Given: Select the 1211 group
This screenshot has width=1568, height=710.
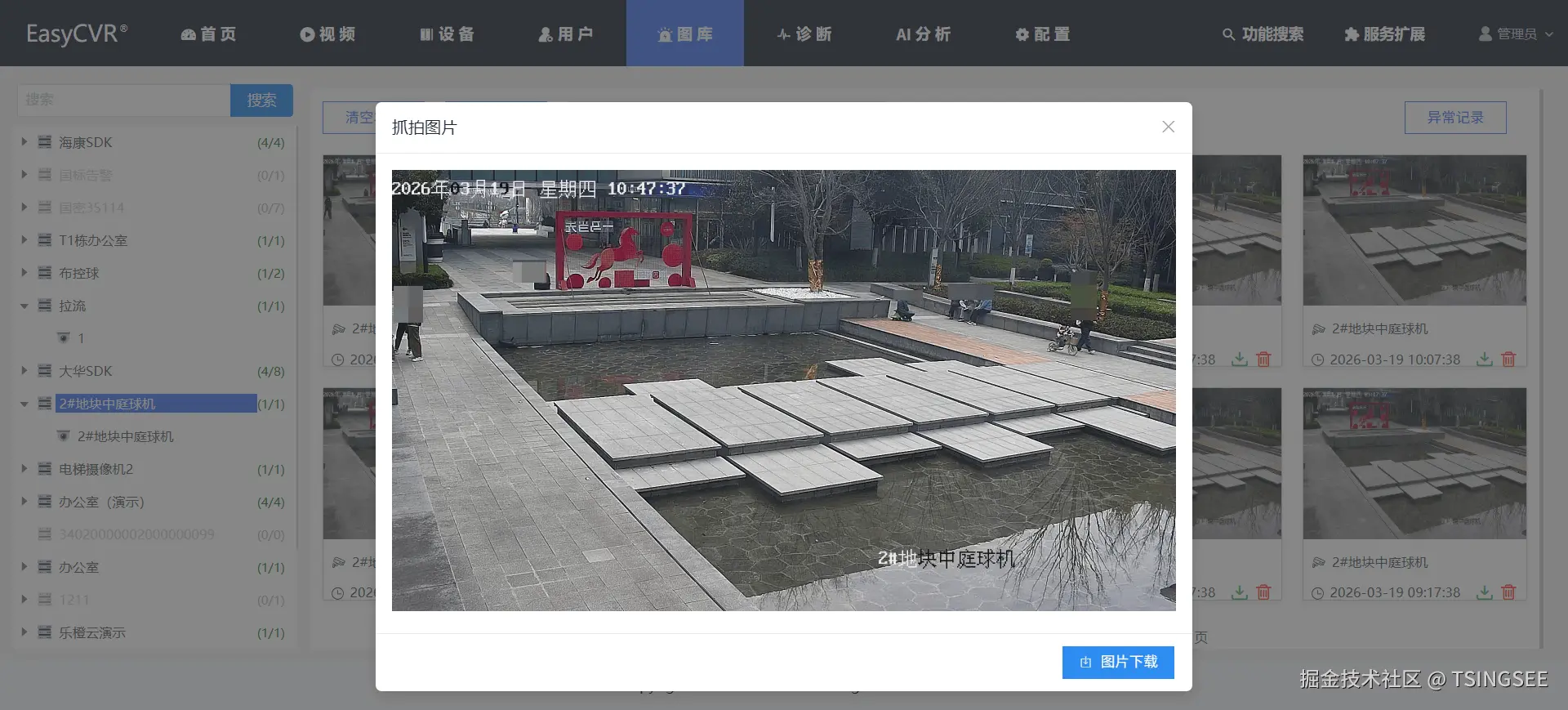Looking at the screenshot, I should point(74,600).
